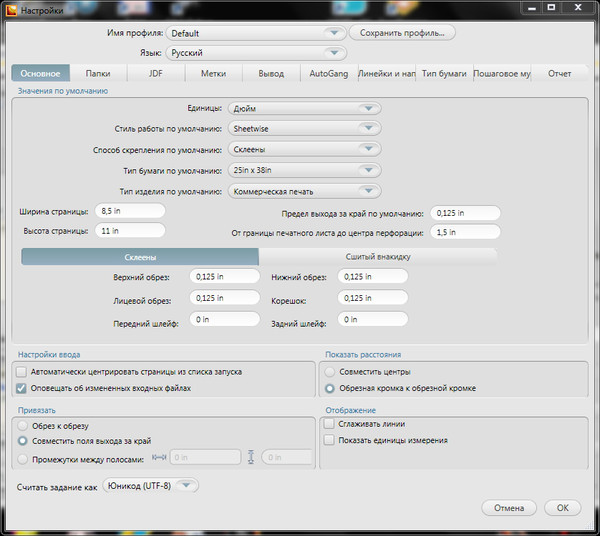Enable Автоматически центрировать страницы из списка запуска
600x536 pixels.
[x=22, y=371]
